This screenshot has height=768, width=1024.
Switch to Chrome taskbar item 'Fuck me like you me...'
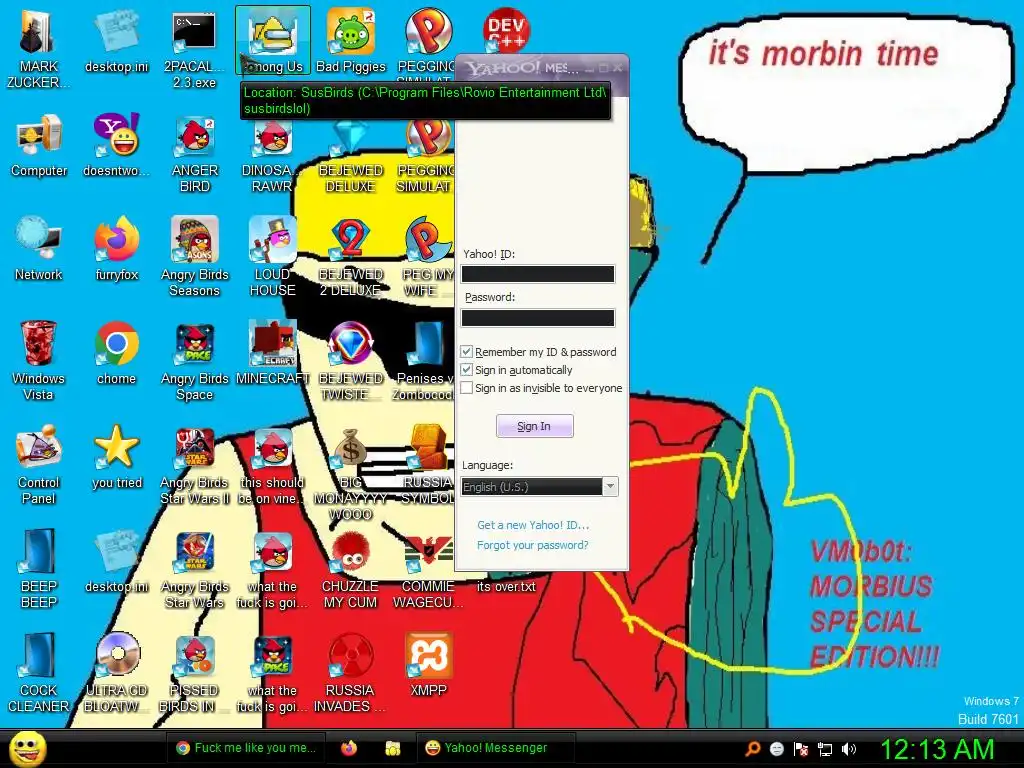click(x=246, y=748)
